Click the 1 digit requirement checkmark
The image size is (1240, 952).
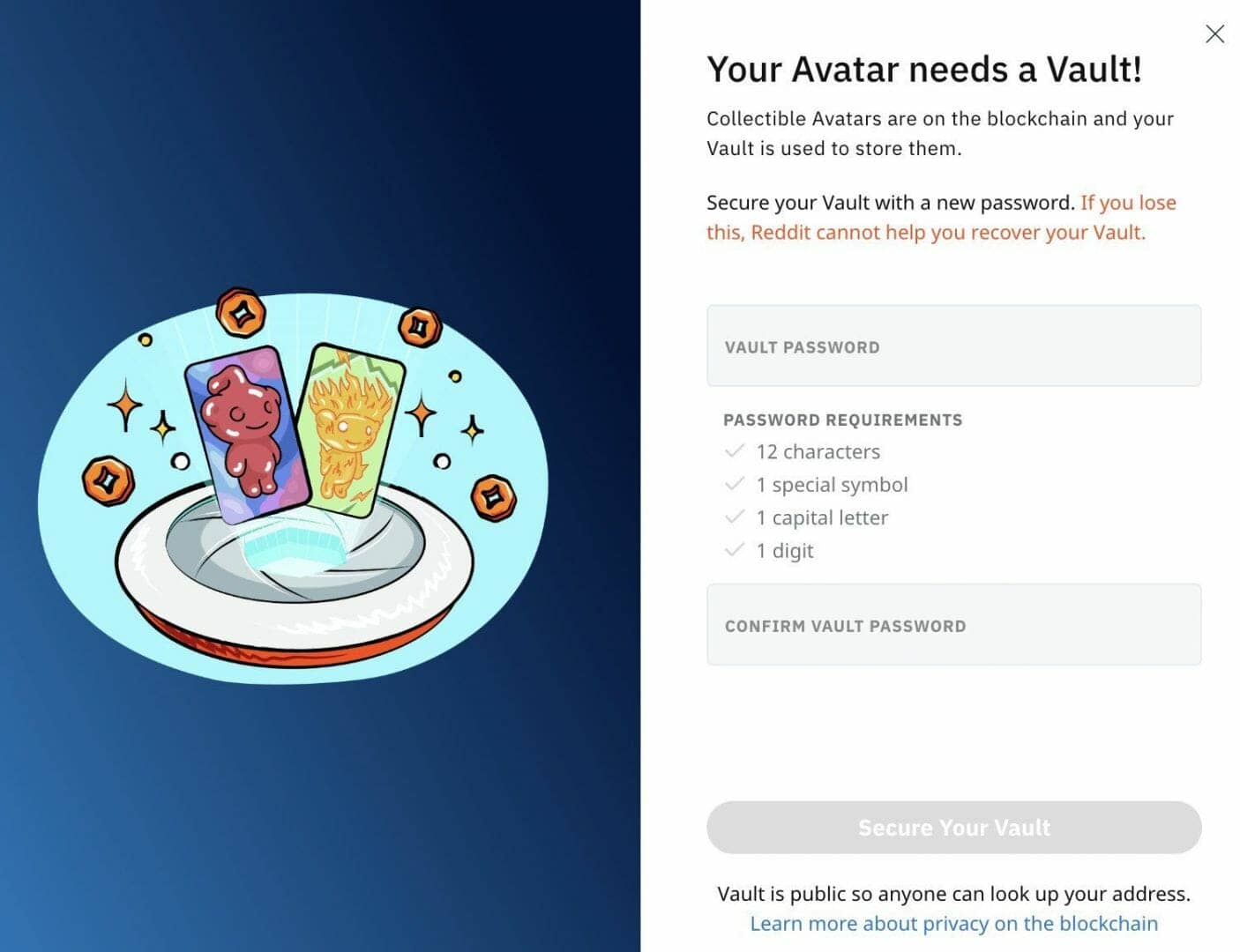click(735, 550)
